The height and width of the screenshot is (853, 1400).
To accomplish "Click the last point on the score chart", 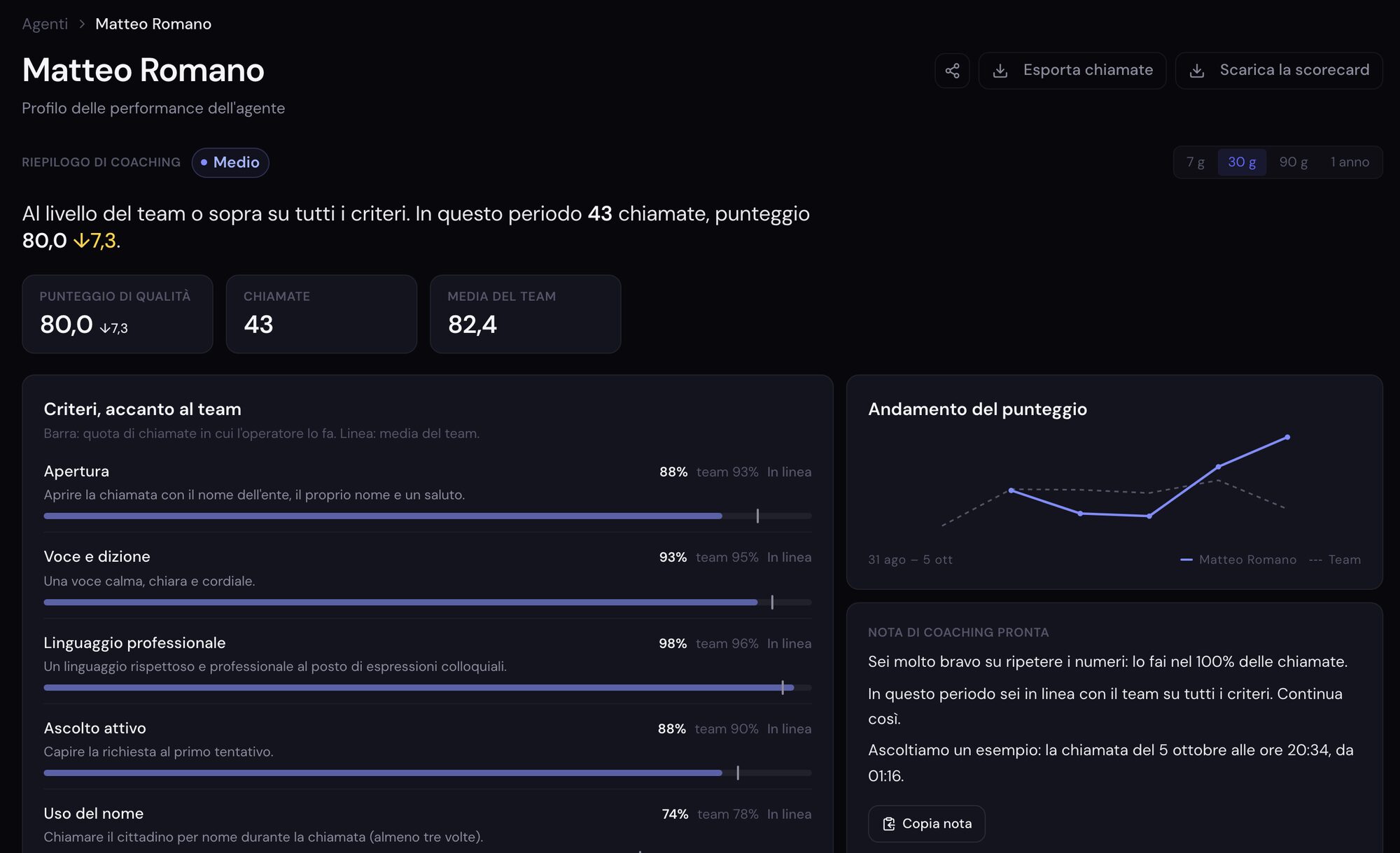I will coord(1287,437).
